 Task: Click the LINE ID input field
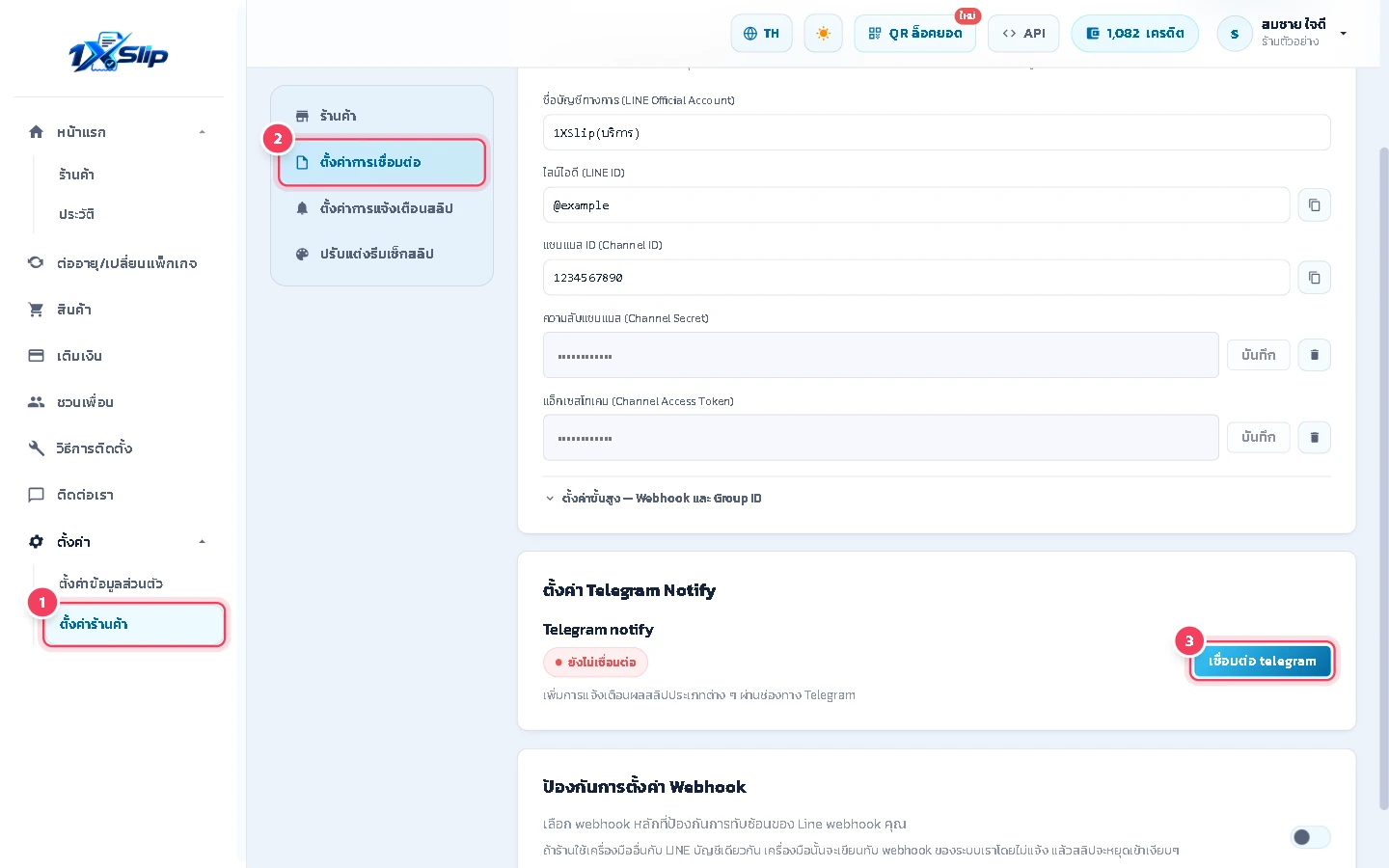click(916, 204)
